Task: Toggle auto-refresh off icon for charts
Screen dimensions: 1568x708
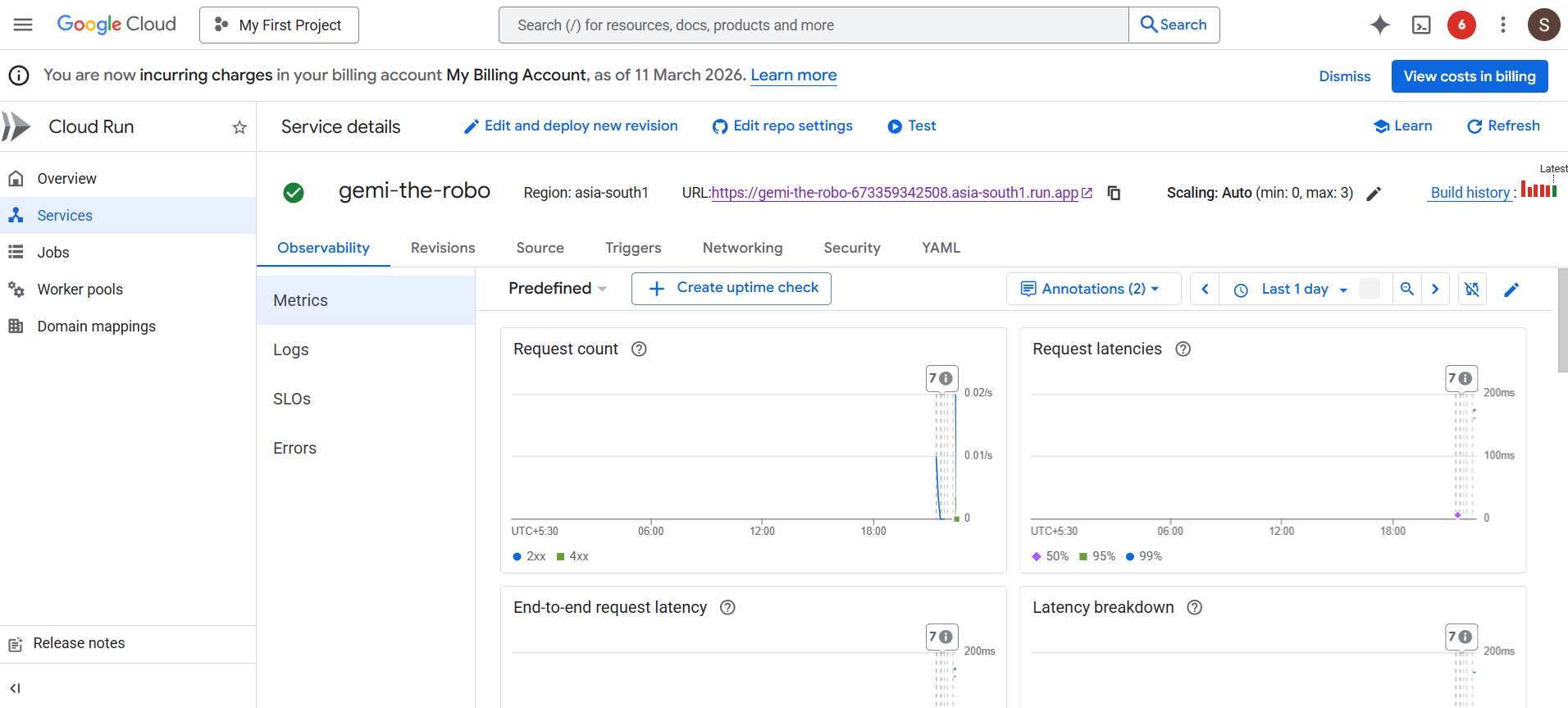Action: pyautogui.click(x=1472, y=289)
